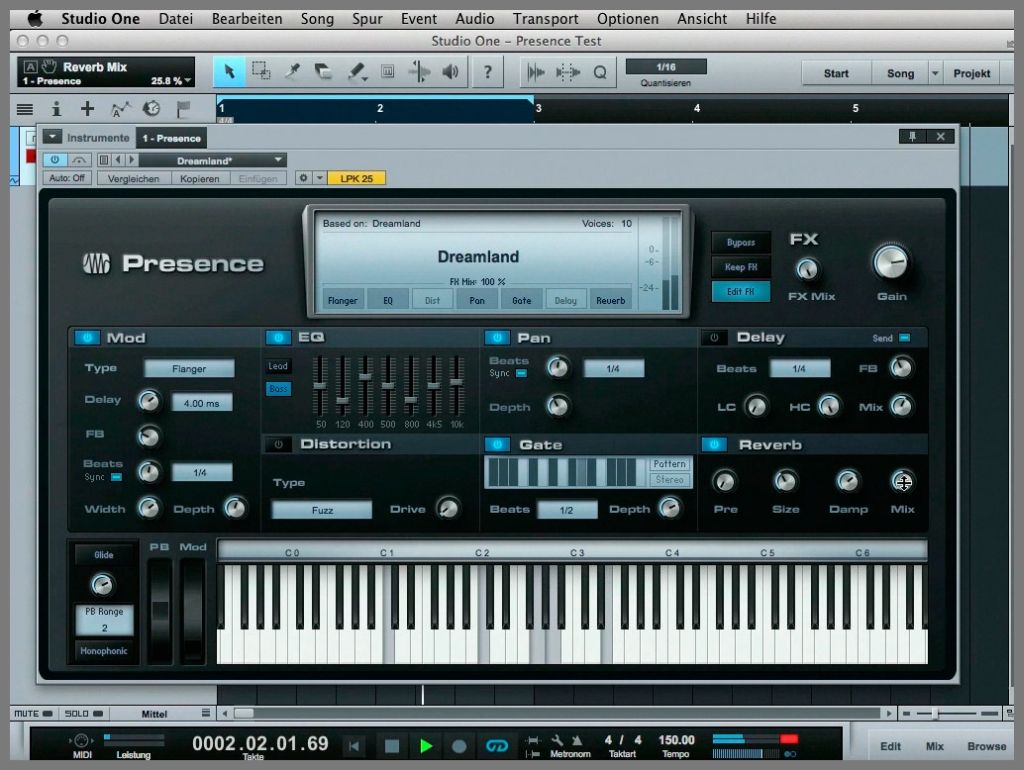Select the Arrow tool in toolbar
The image size is (1024, 770).
(x=229, y=71)
